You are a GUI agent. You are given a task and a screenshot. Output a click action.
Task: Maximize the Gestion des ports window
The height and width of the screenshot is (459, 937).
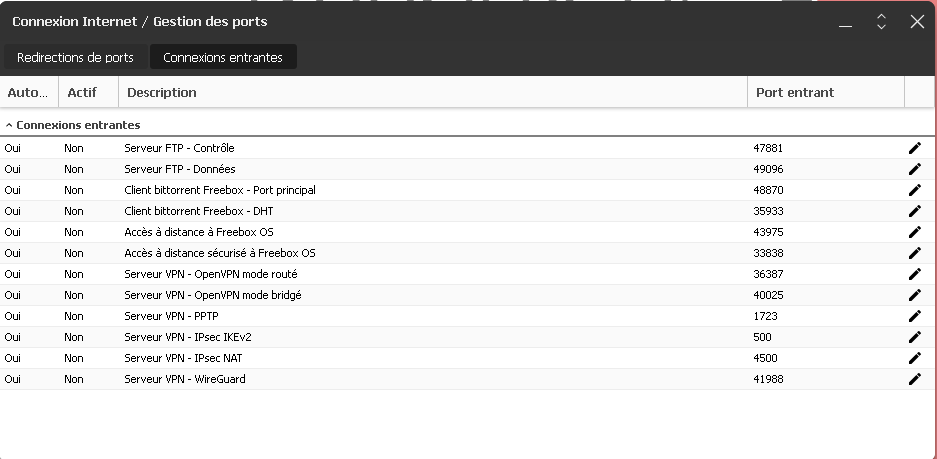881,21
